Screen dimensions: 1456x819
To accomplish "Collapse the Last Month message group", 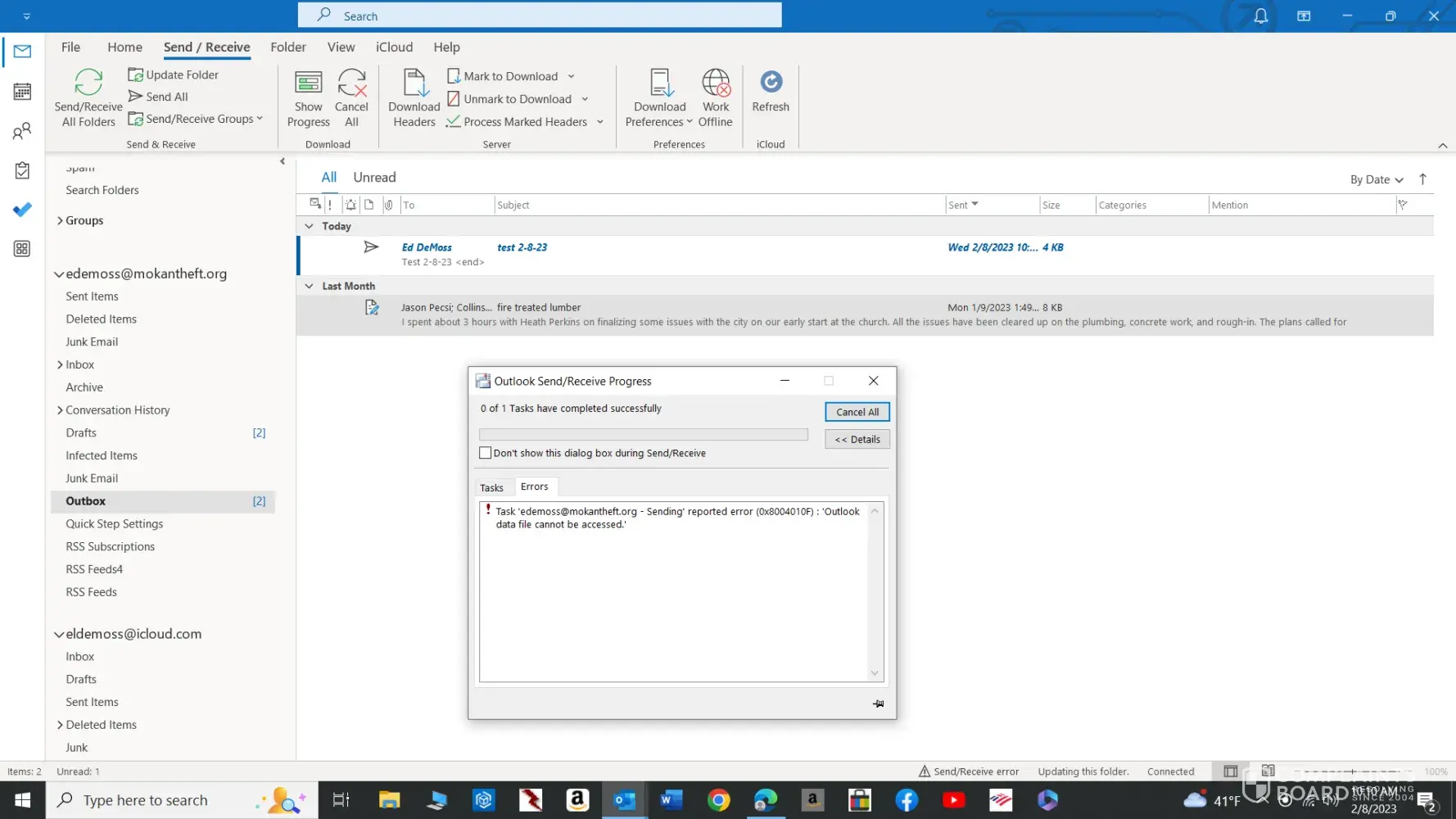I will (309, 286).
